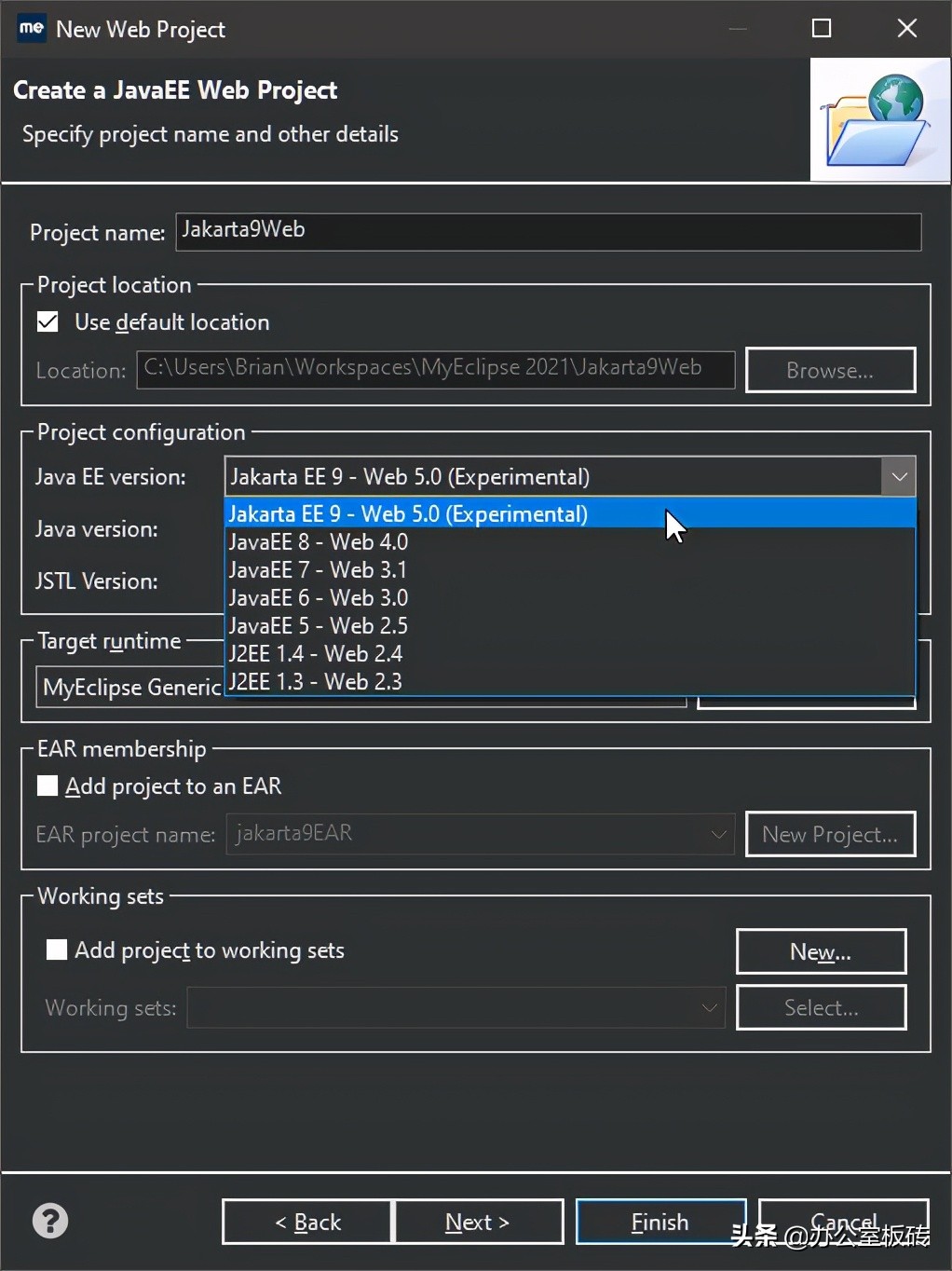952x1271 pixels.
Task: Click the 'Working sets:' field label
Action: [x=111, y=1008]
